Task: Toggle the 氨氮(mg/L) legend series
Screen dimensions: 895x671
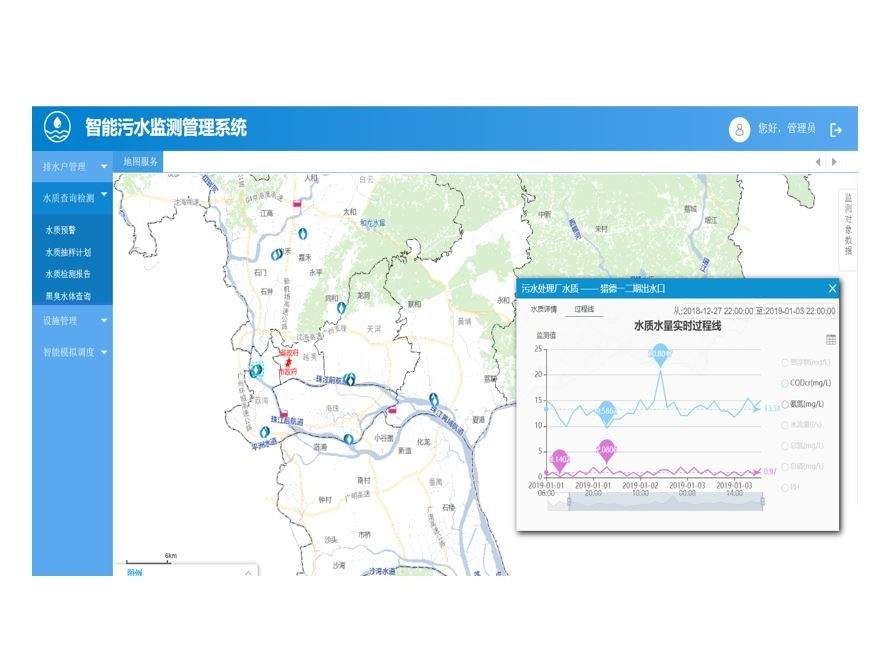Action: pos(803,404)
